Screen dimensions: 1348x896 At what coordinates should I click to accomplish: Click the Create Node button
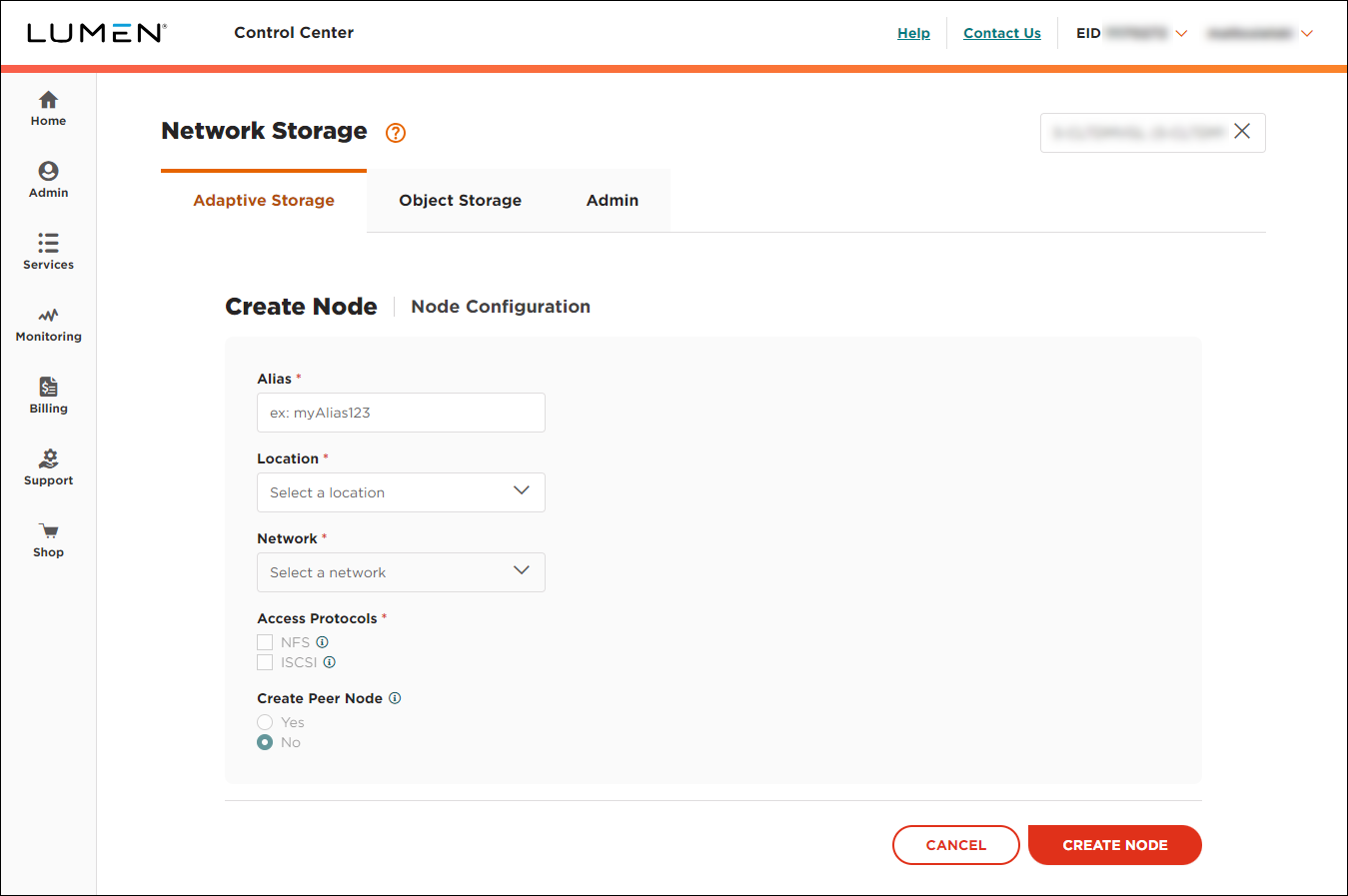click(1115, 845)
